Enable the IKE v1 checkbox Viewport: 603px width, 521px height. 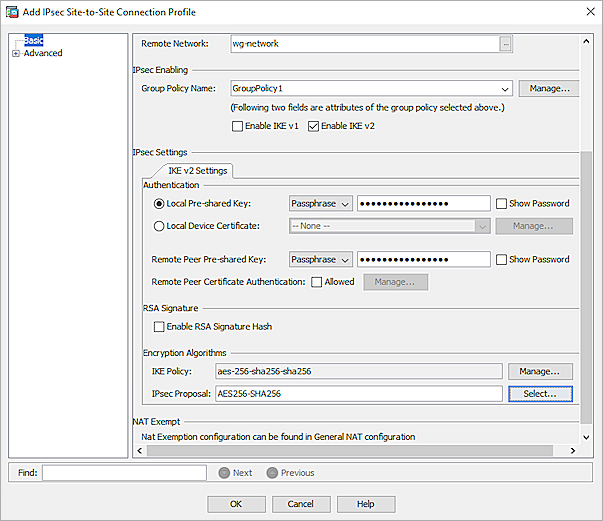click(237, 126)
